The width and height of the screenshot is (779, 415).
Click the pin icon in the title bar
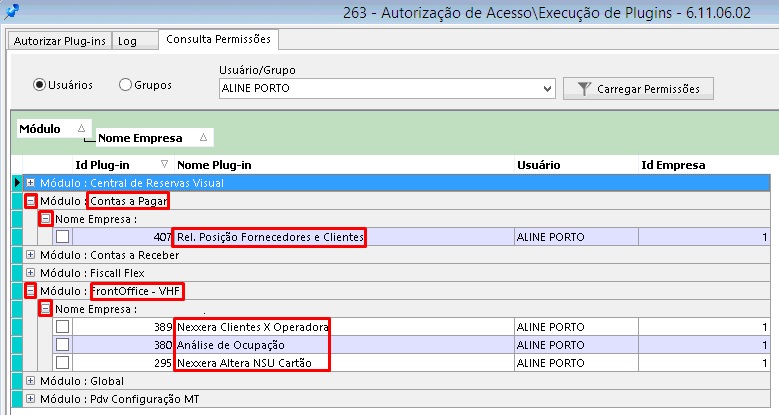pyautogui.click(x=11, y=11)
